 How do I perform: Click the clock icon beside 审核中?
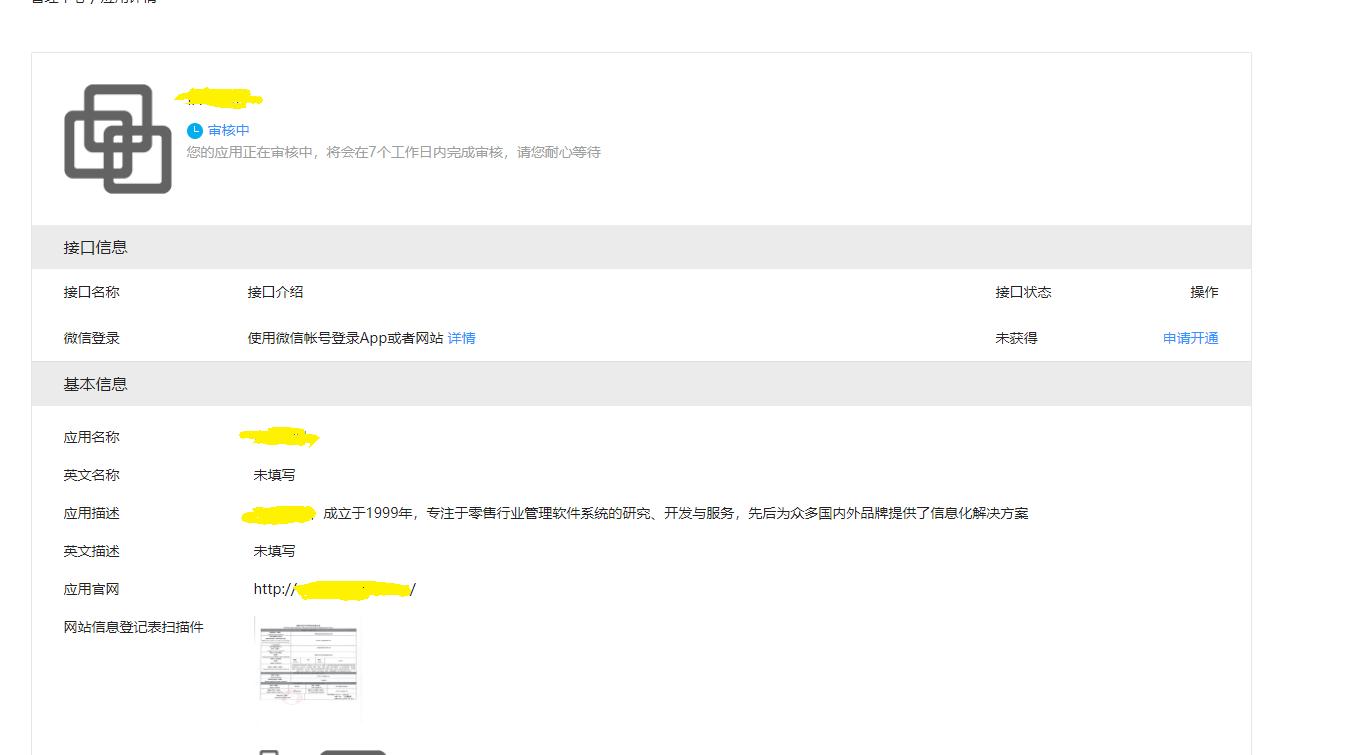(195, 131)
